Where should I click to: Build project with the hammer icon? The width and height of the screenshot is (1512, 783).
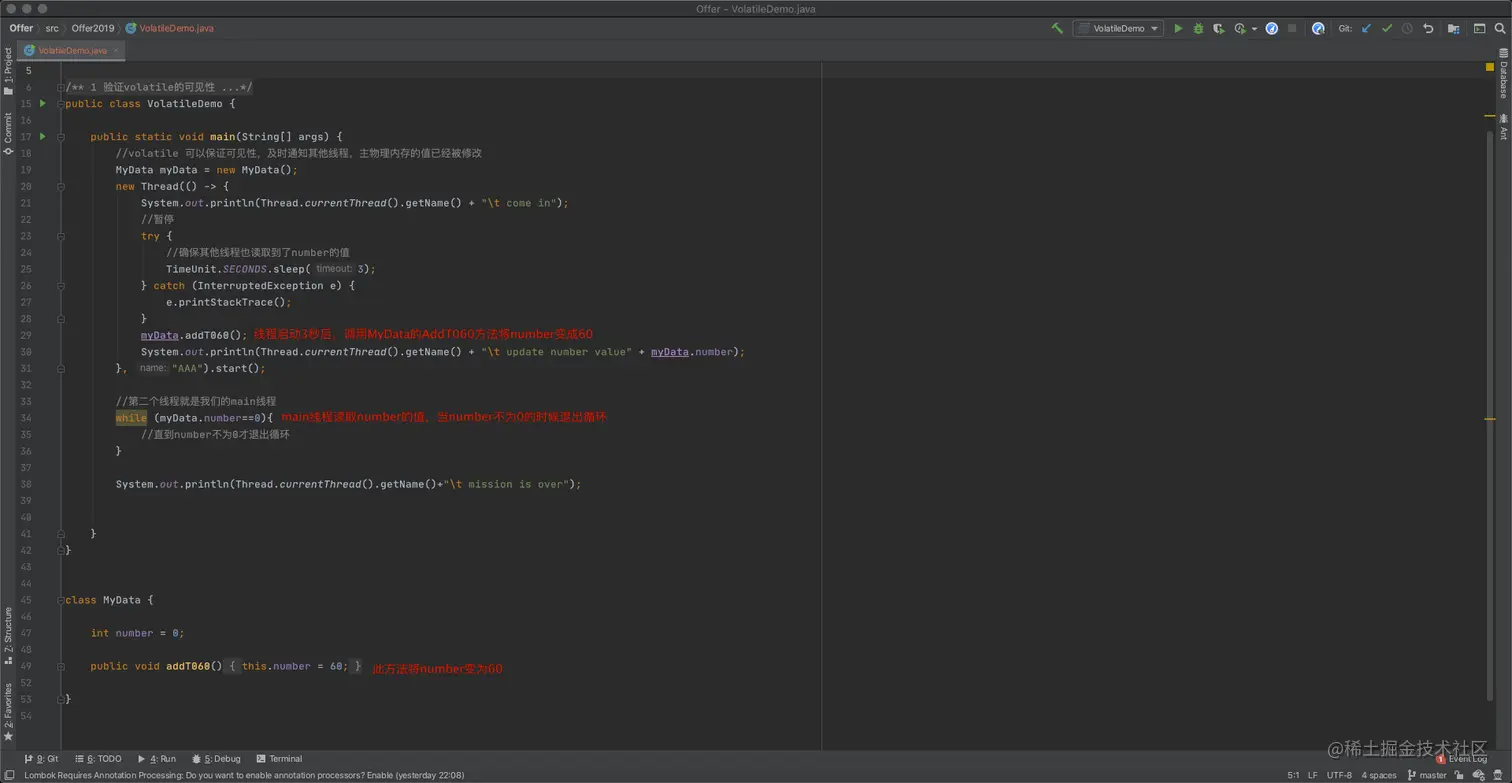(1057, 28)
